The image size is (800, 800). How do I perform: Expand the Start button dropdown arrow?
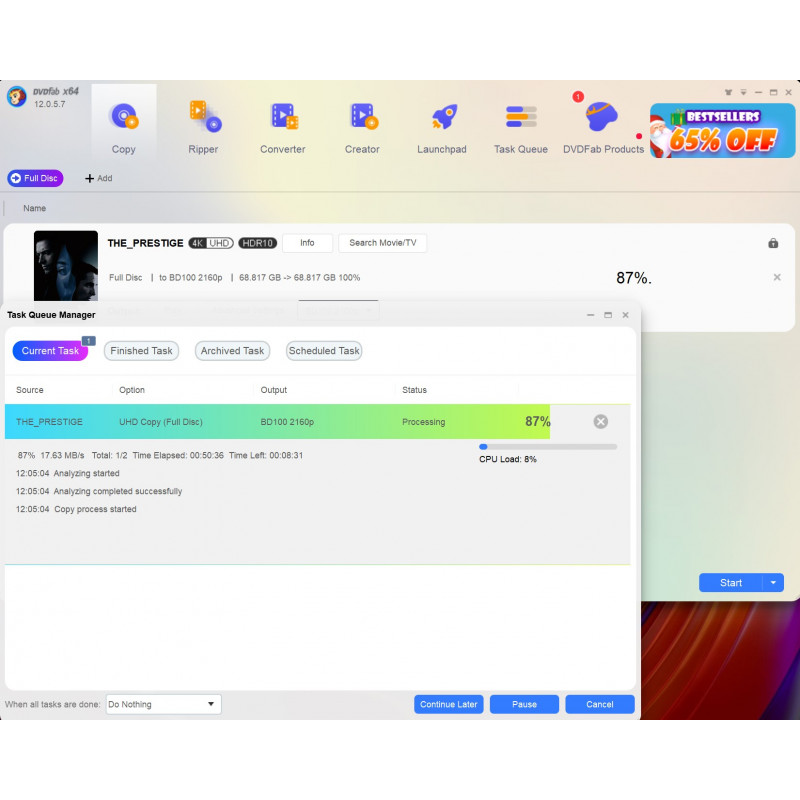(x=773, y=583)
